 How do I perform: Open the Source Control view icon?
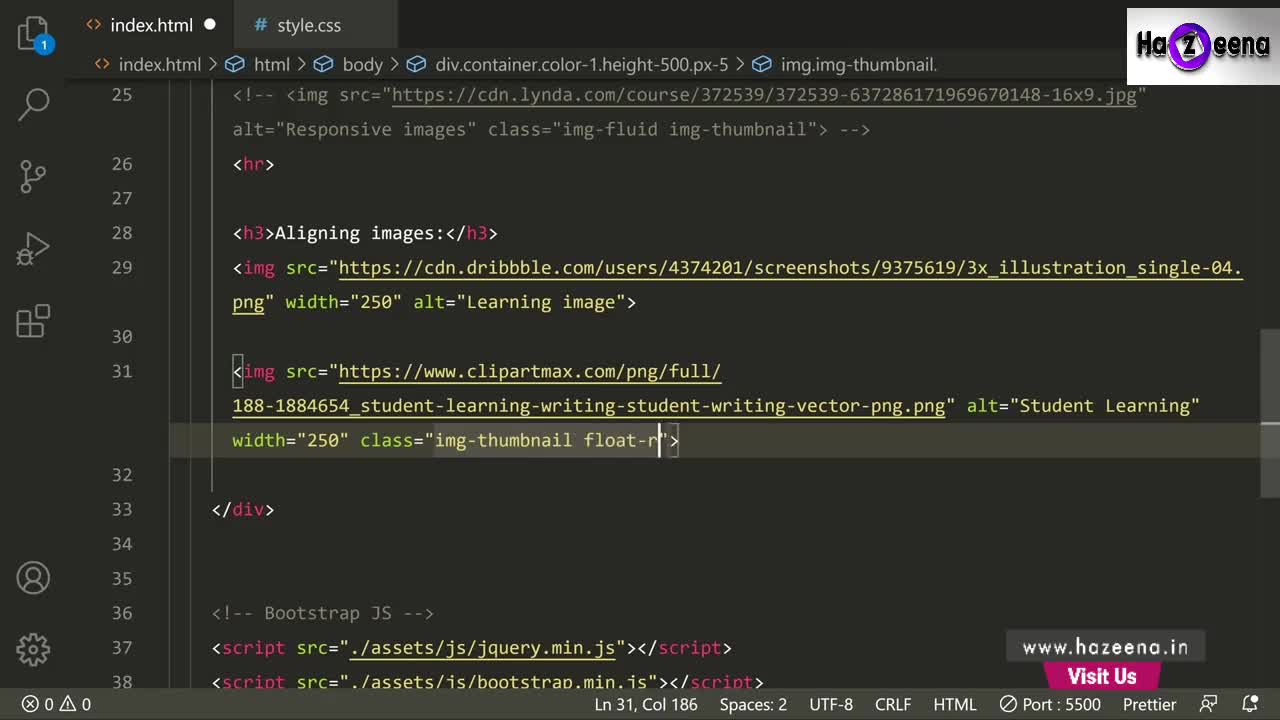(x=33, y=176)
